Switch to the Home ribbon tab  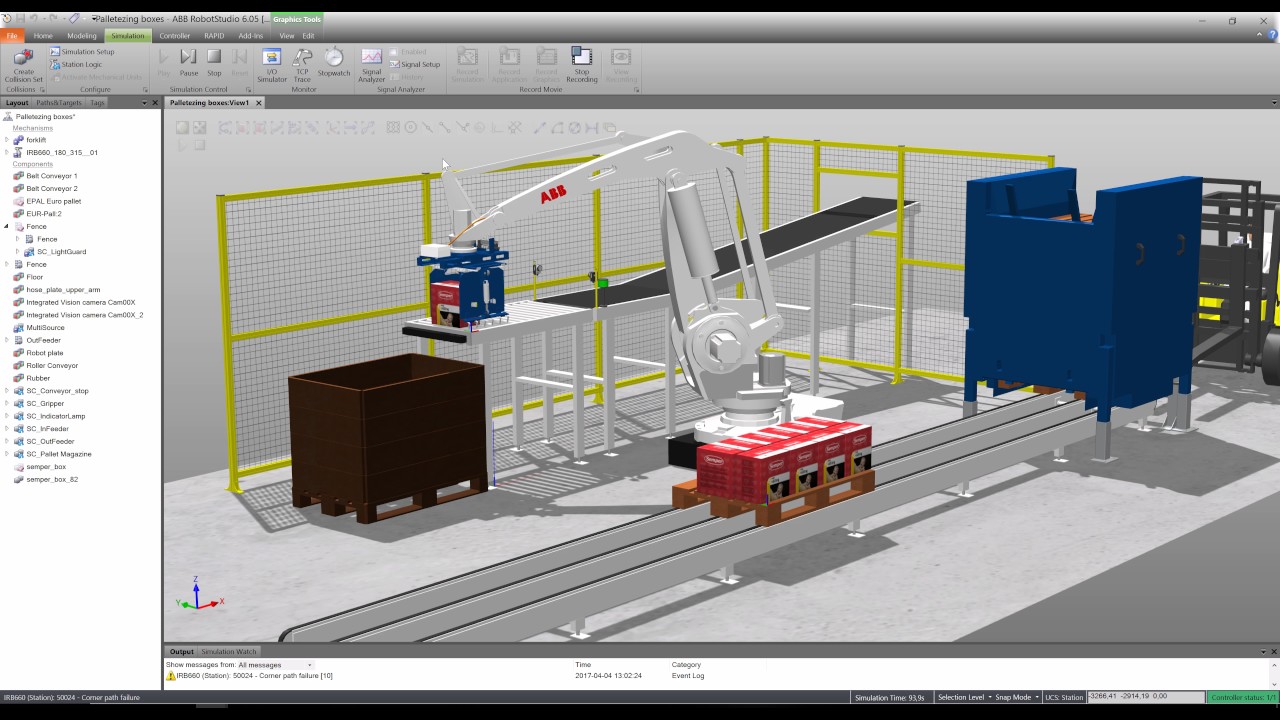click(43, 36)
